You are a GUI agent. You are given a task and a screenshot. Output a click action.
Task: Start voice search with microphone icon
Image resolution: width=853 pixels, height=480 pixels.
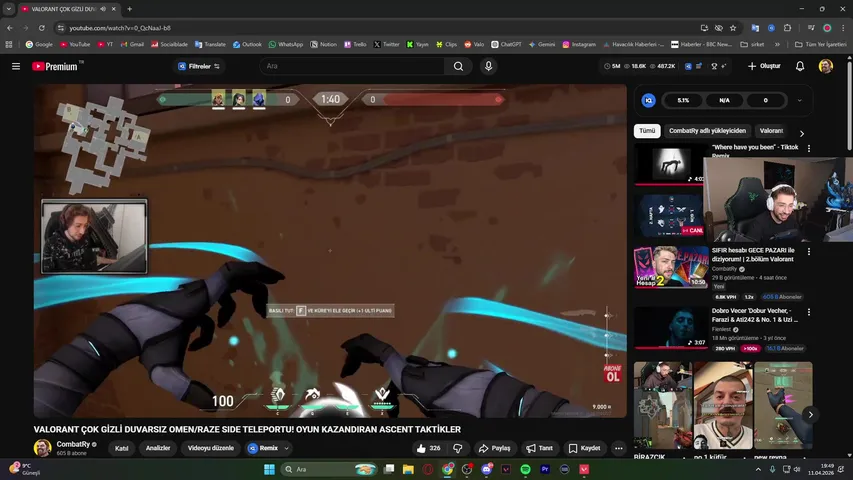point(488,66)
